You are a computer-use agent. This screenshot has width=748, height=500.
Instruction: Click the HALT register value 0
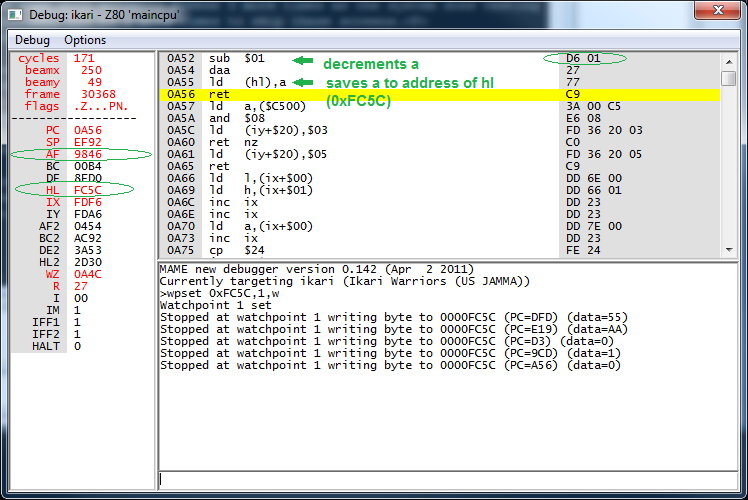(77, 346)
